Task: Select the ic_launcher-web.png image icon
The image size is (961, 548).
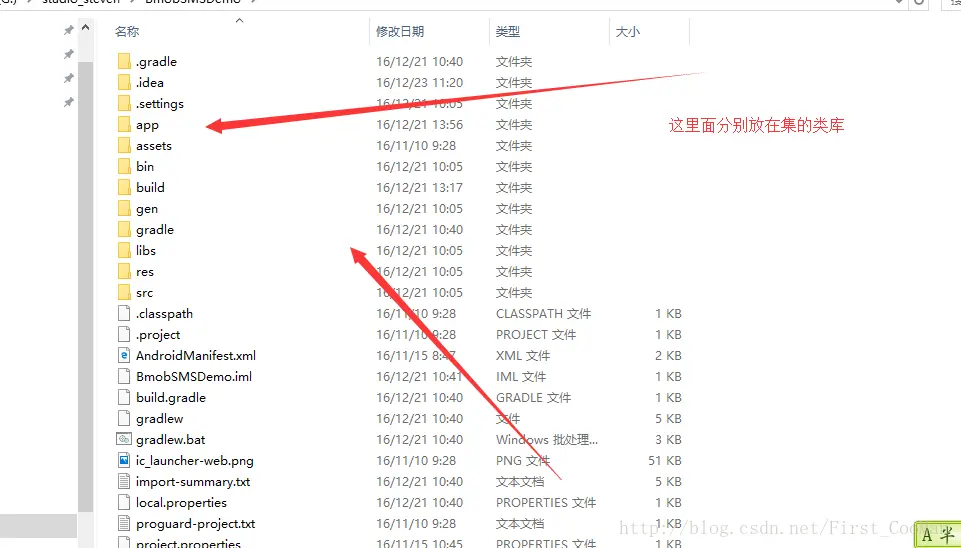Action: click(124, 461)
